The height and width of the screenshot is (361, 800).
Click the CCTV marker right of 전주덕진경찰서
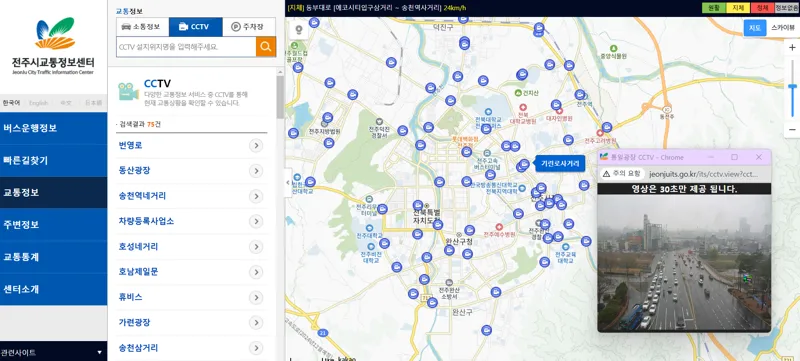(x=403, y=131)
